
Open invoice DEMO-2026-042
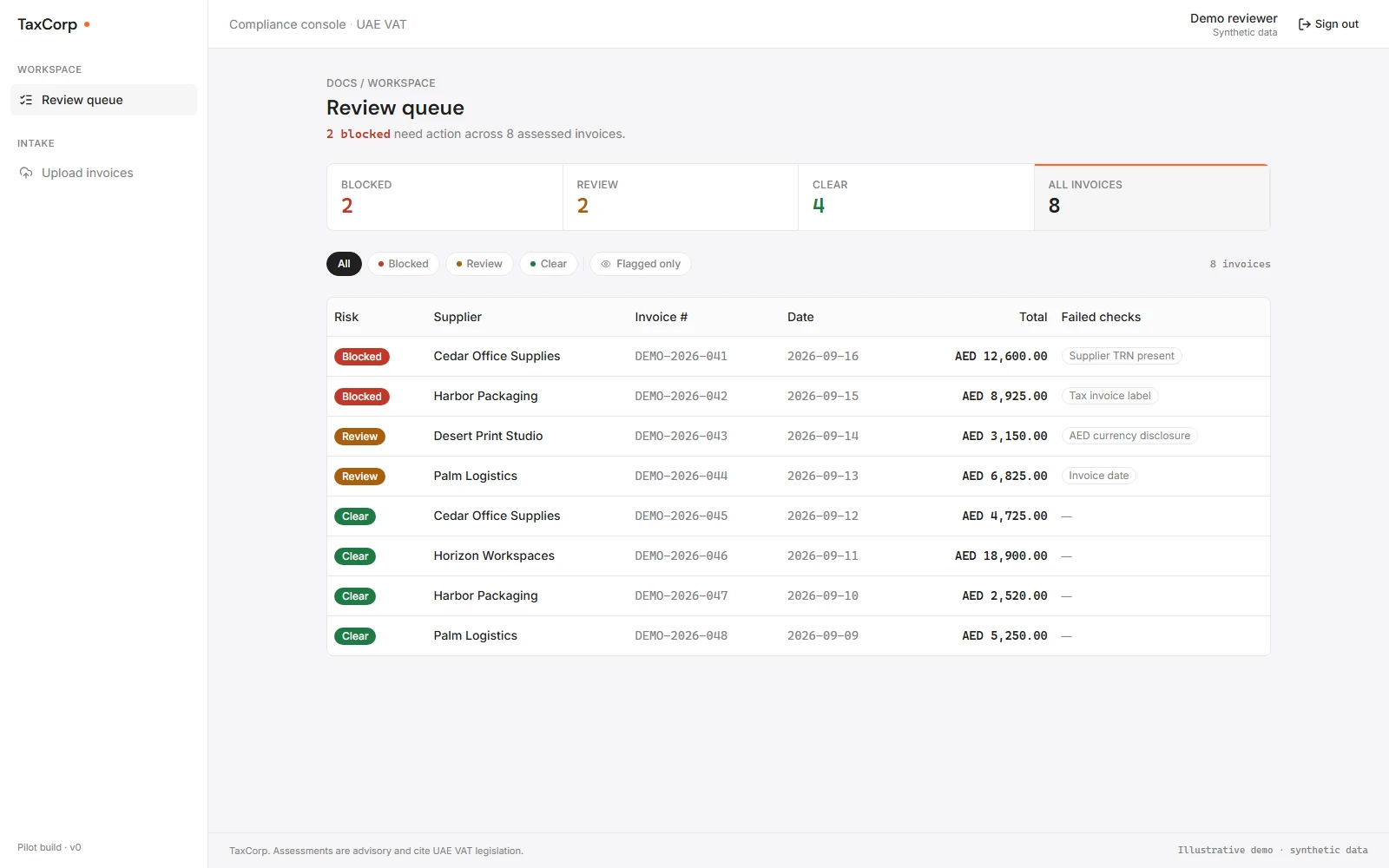click(x=681, y=396)
